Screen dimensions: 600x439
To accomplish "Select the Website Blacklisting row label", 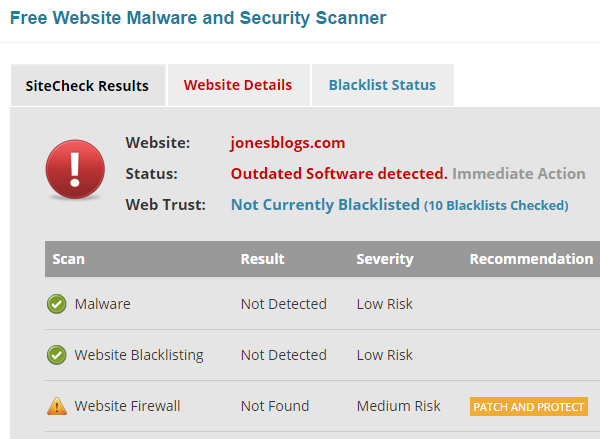I will [x=139, y=355].
